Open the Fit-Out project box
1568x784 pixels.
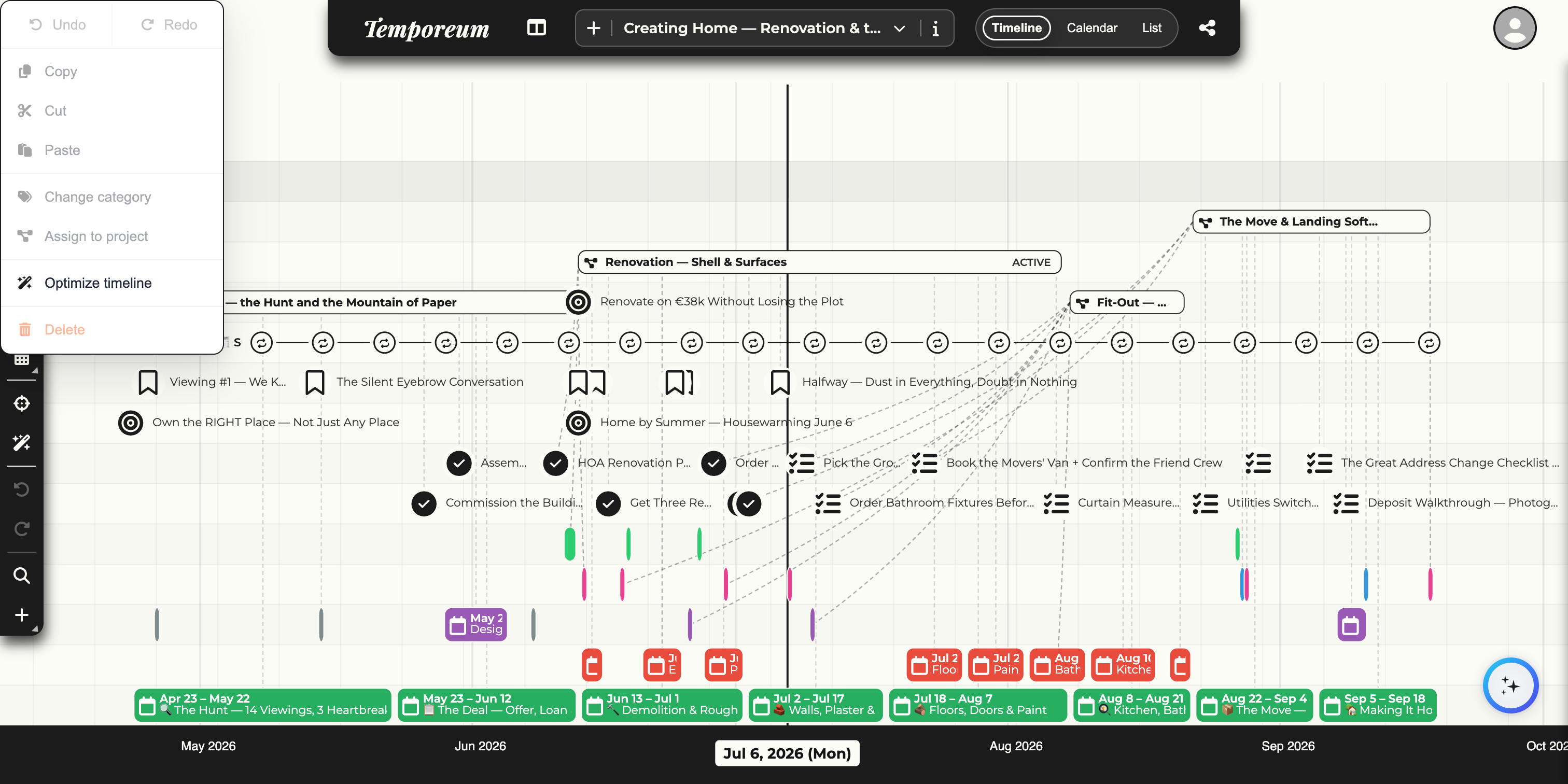1127,302
